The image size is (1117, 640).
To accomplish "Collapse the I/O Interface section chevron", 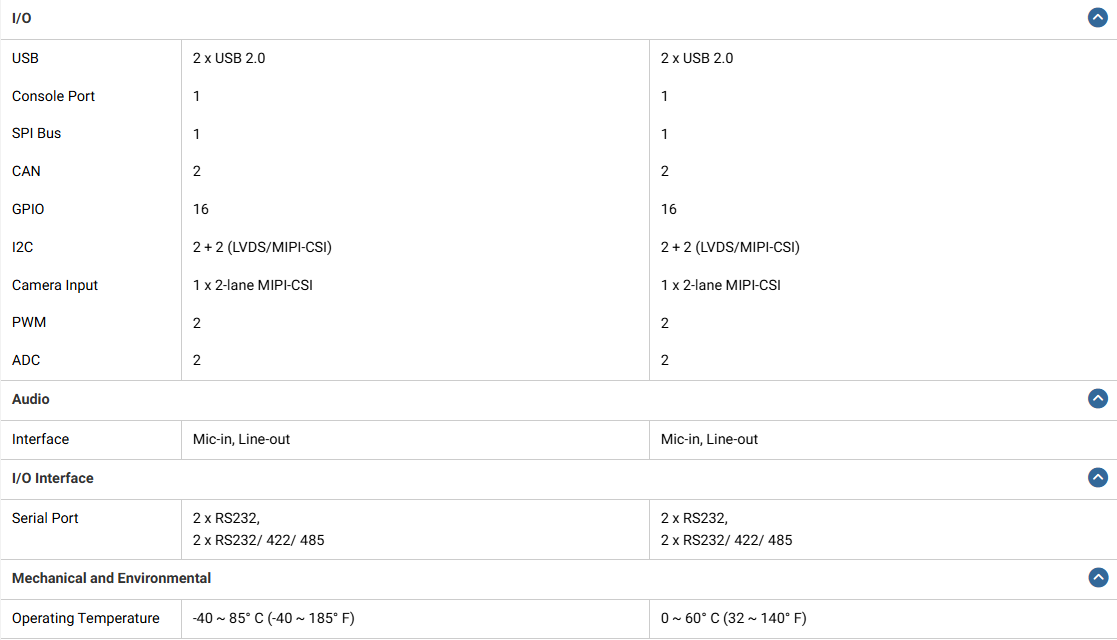I will 1098,478.
